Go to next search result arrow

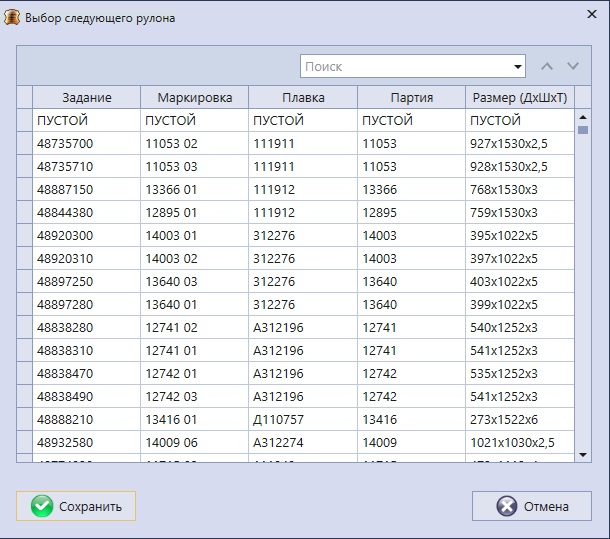pos(573,66)
